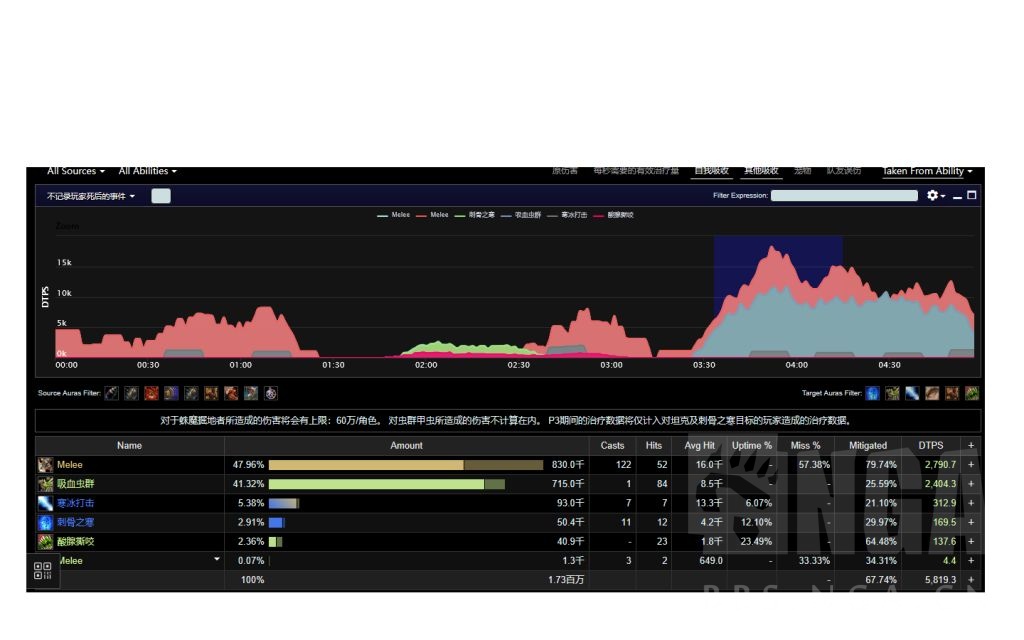This screenshot has height=640, width=1024.
Task: Click the last Source Auras Filter icon
Action: click(x=270, y=393)
